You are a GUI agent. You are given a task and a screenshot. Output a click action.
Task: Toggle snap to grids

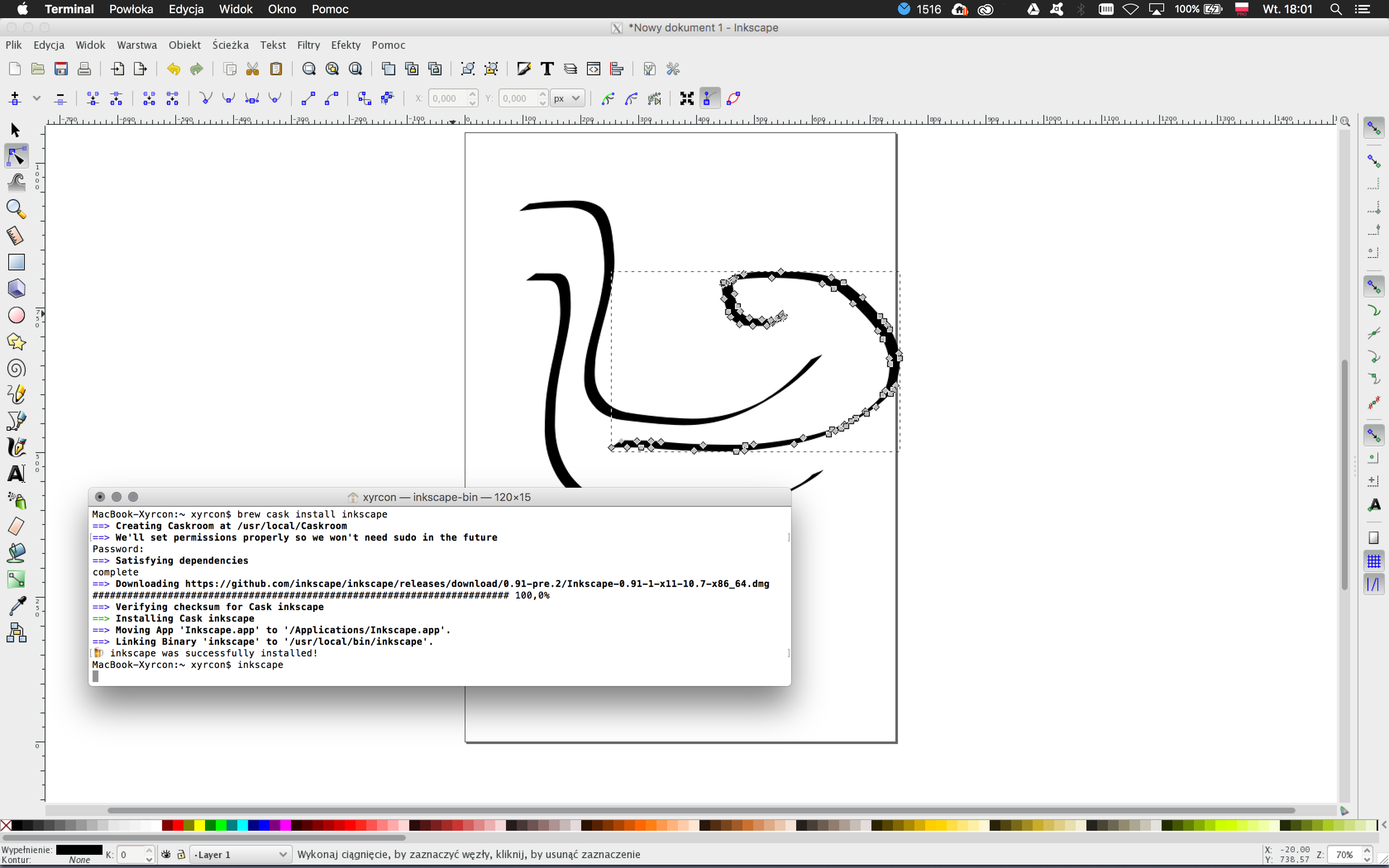[x=1374, y=561]
